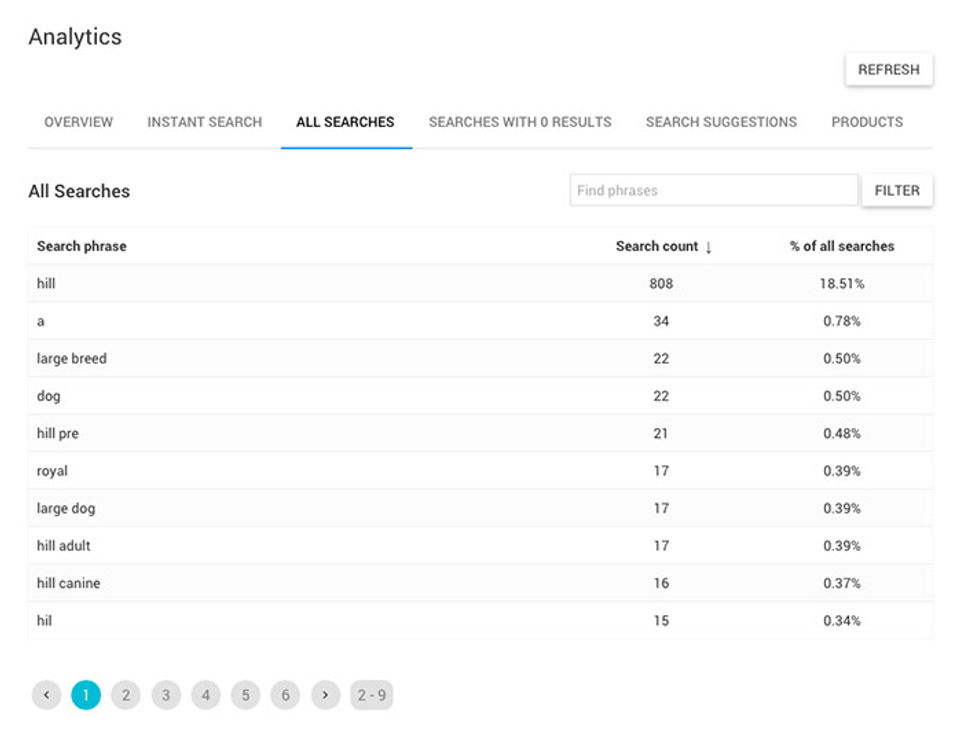Go to page 4
This screenshot has height=733, width=960.
coord(206,695)
